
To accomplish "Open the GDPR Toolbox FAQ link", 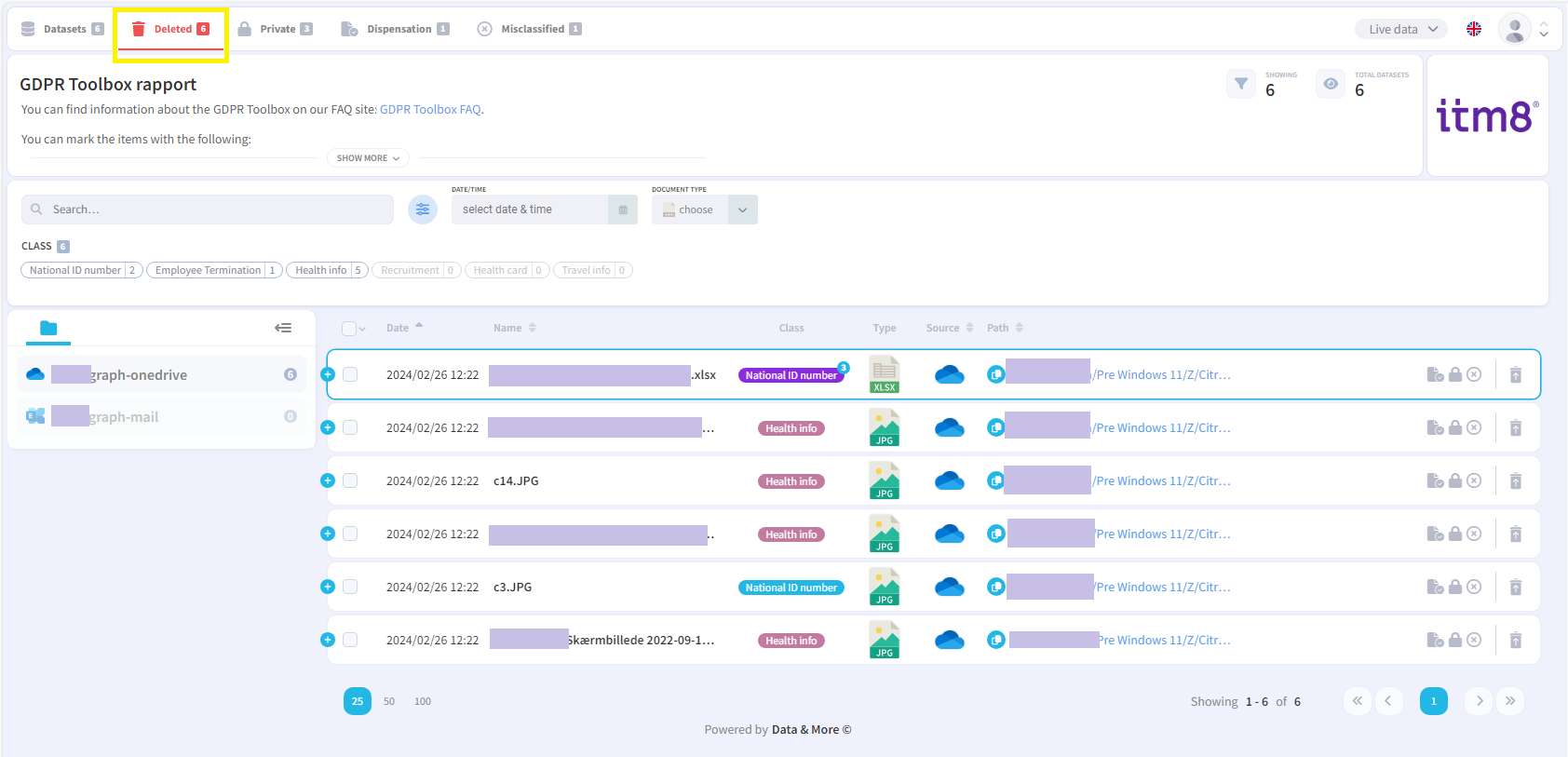I will tap(430, 109).
